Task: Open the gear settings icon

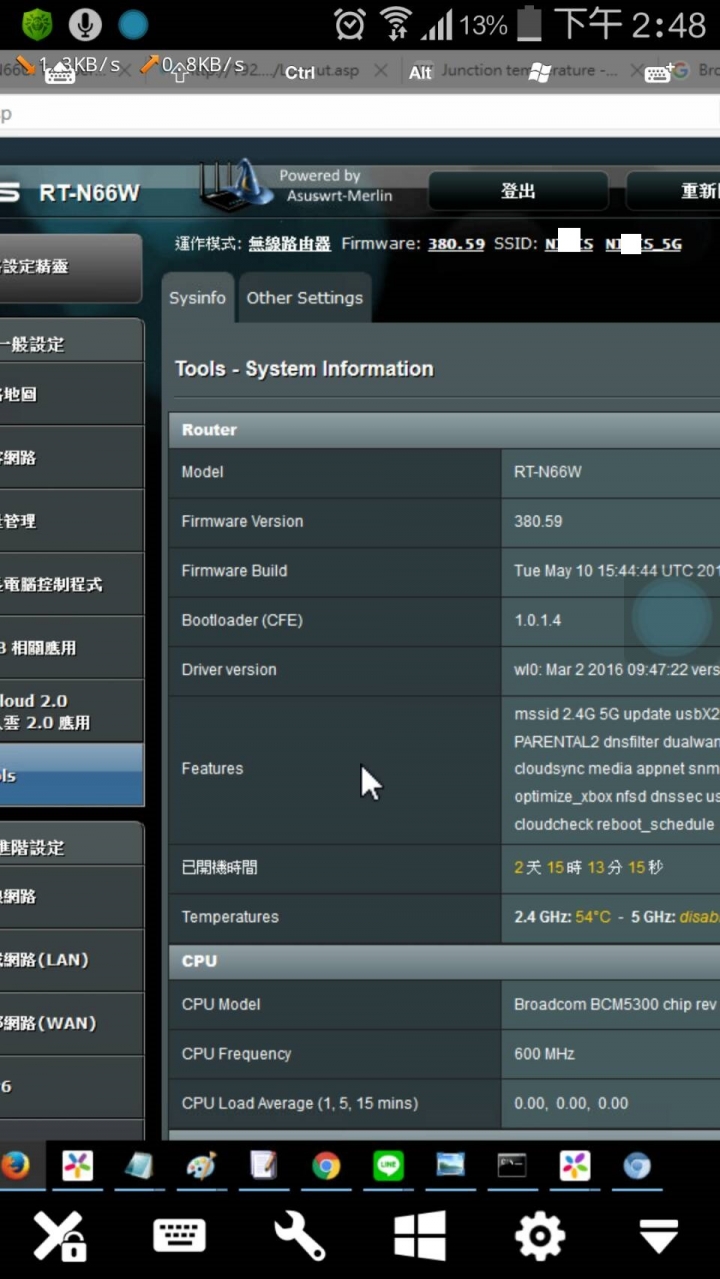Action: pyautogui.click(x=540, y=1237)
